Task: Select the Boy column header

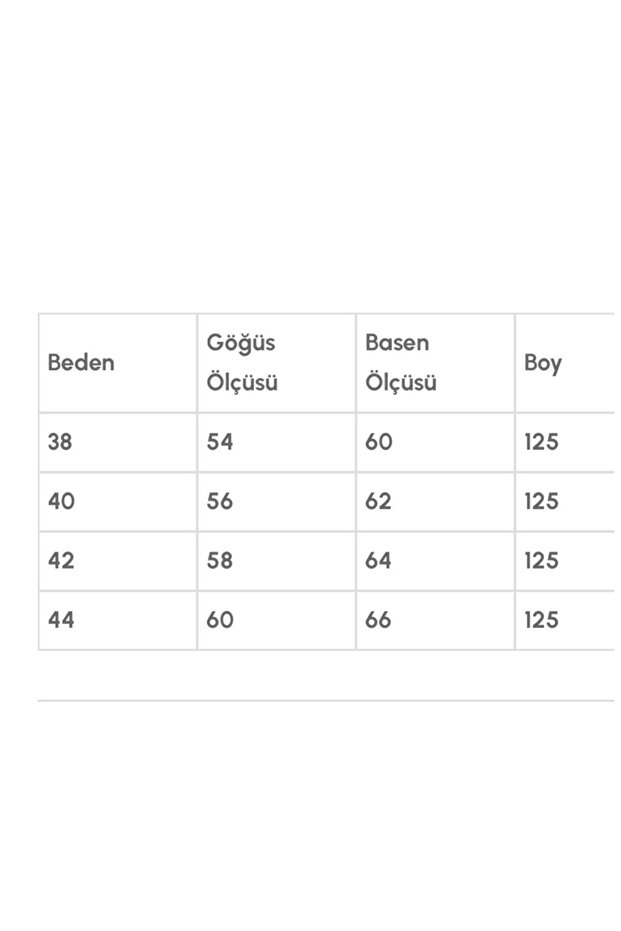Action: pos(543,362)
